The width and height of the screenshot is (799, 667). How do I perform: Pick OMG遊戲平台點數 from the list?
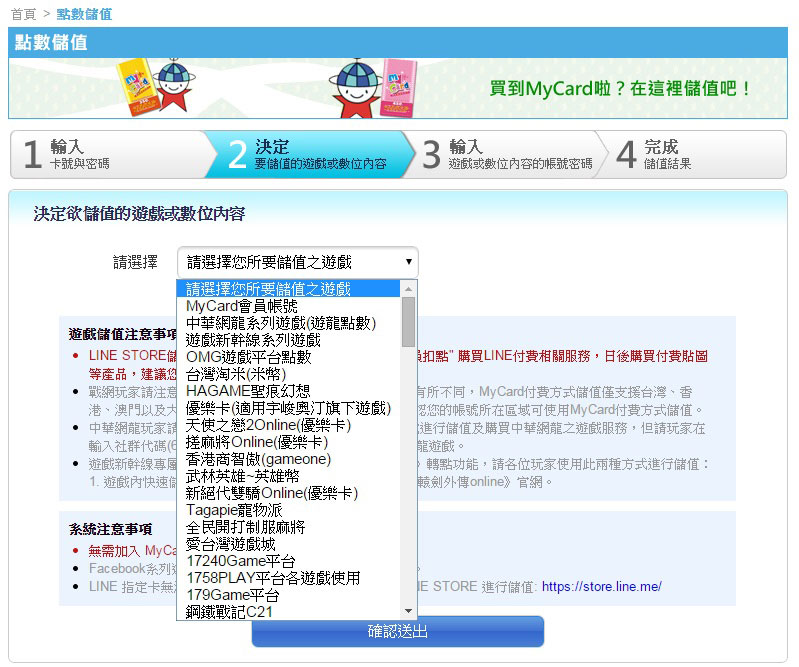(x=288, y=357)
